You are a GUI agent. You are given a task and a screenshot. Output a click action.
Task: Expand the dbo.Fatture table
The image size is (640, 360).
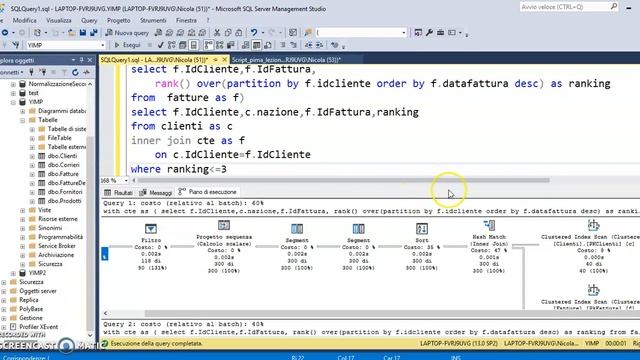click(32, 174)
